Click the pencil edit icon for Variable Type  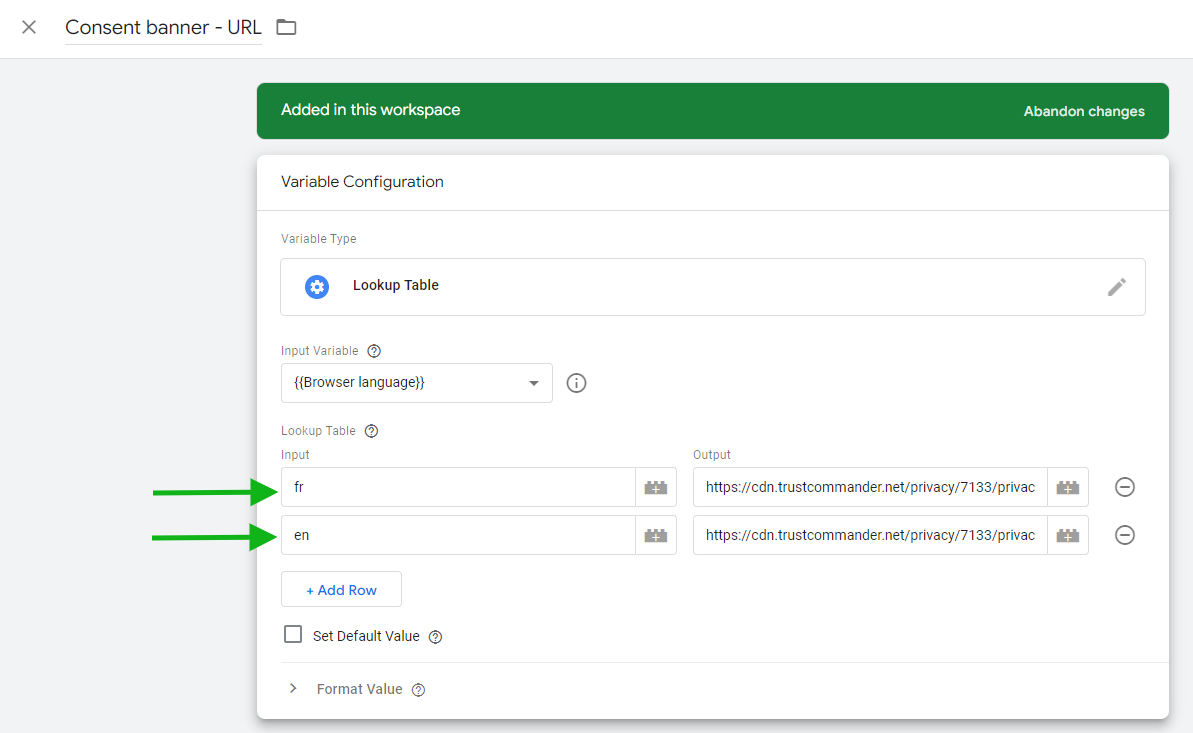[x=1116, y=287]
